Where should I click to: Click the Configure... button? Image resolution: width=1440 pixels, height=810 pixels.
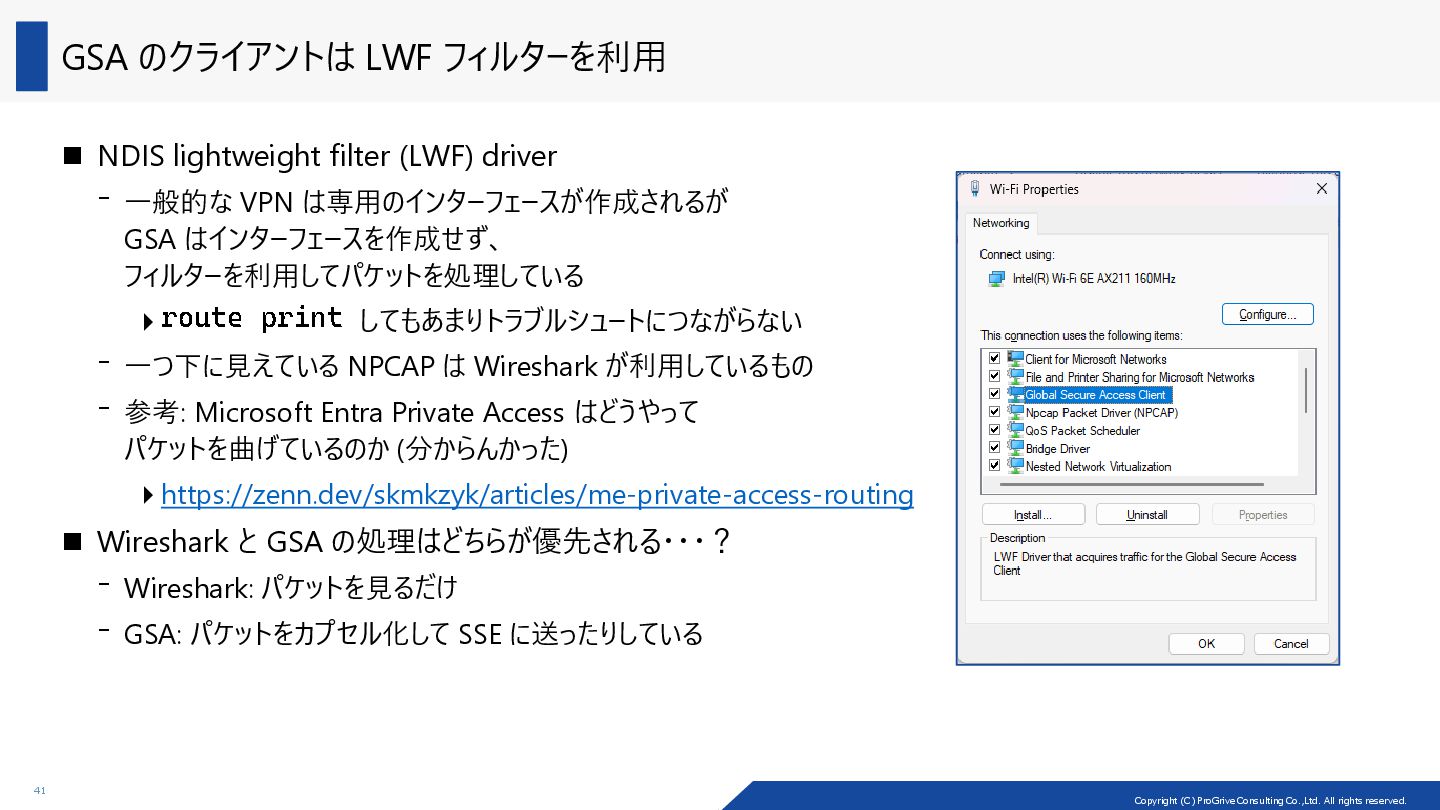click(1267, 314)
